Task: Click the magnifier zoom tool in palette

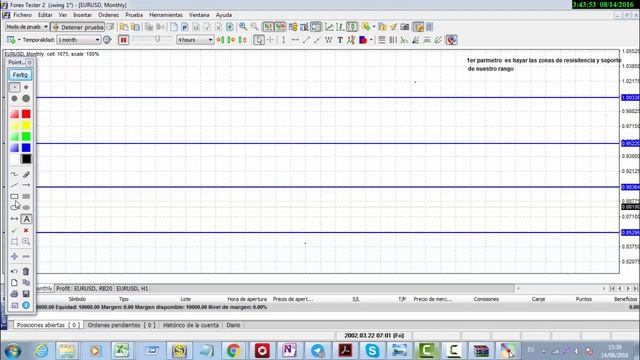Action: pyautogui.click(x=26, y=241)
